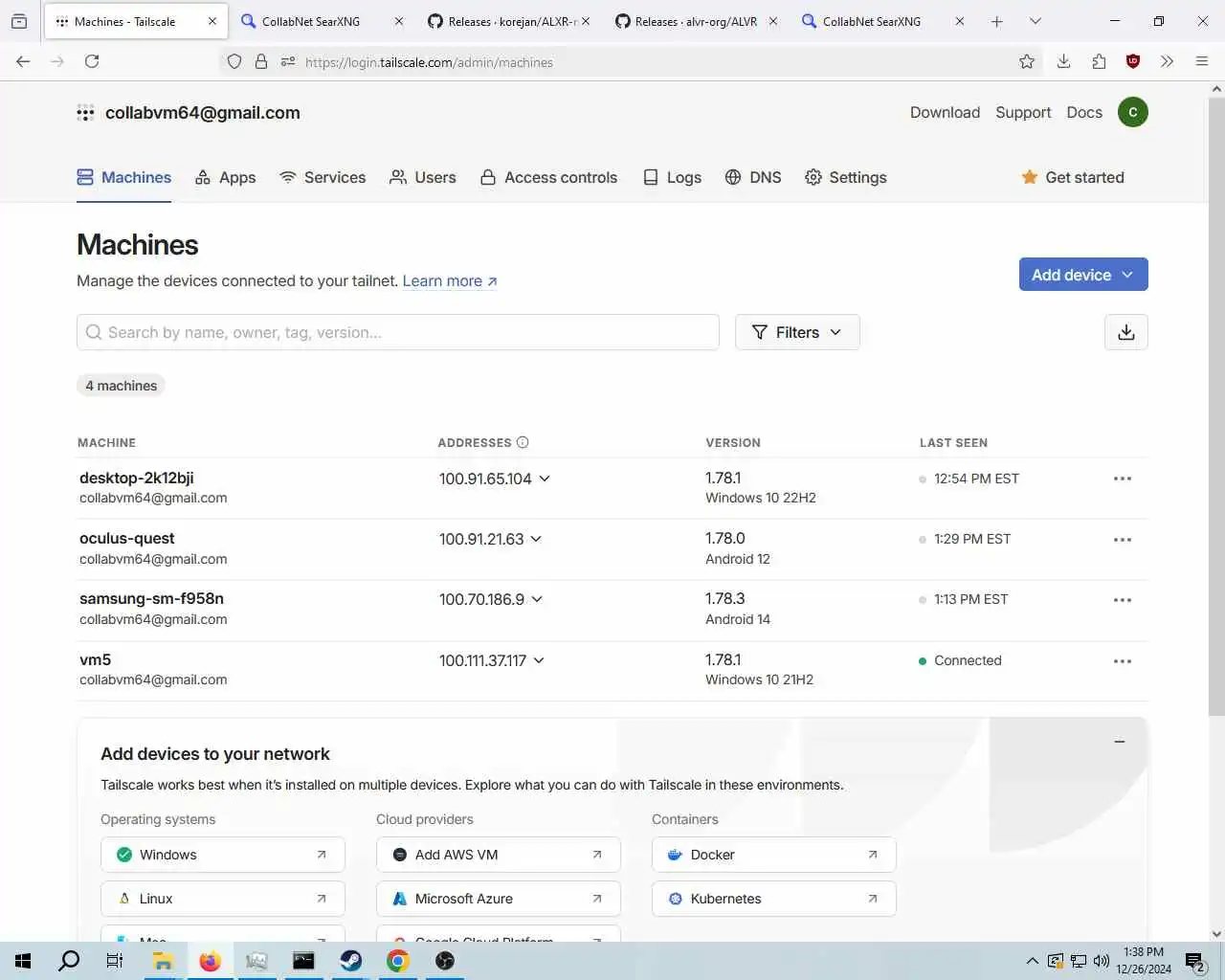
Task: Open Steam from the taskbar
Action: click(351, 961)
